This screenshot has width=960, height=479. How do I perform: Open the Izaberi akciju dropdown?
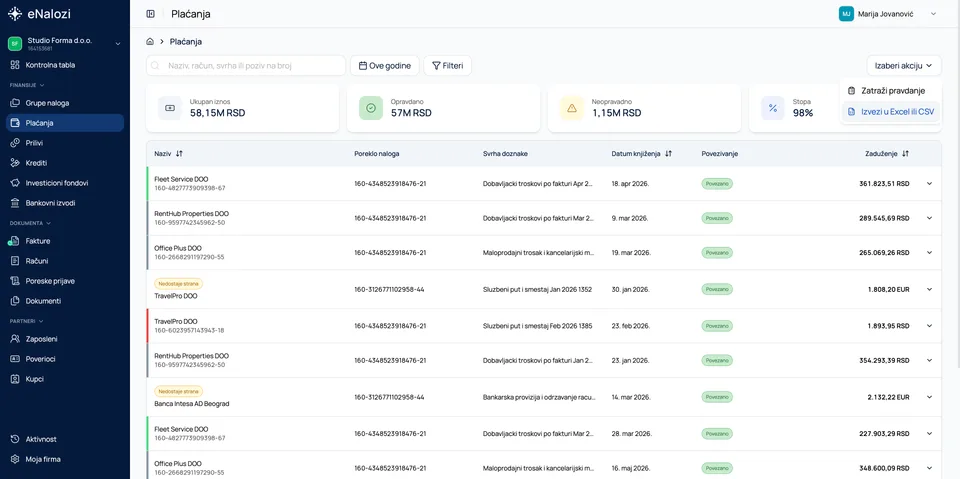coord(904,66)
